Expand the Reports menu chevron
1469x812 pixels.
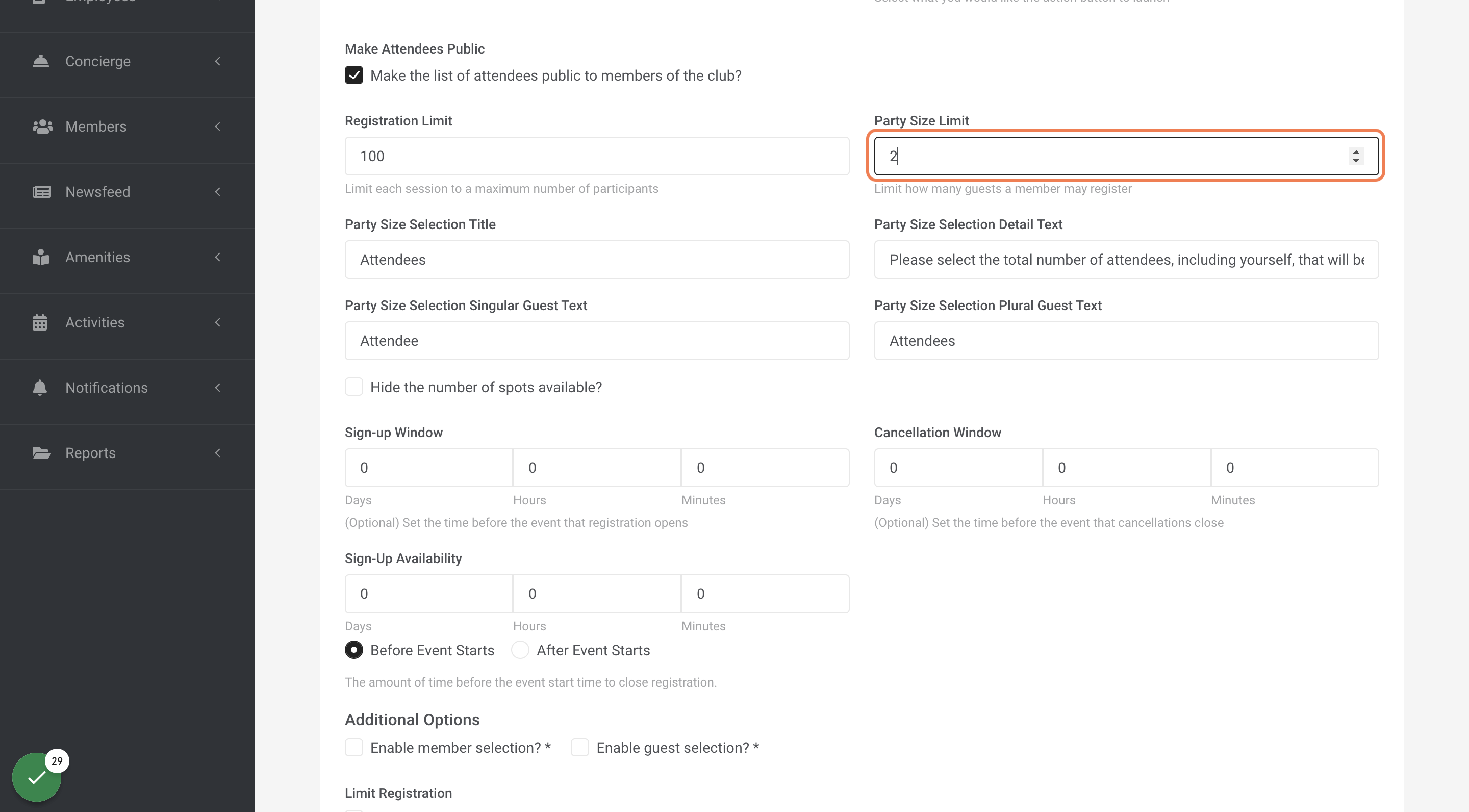coord(218,453)
